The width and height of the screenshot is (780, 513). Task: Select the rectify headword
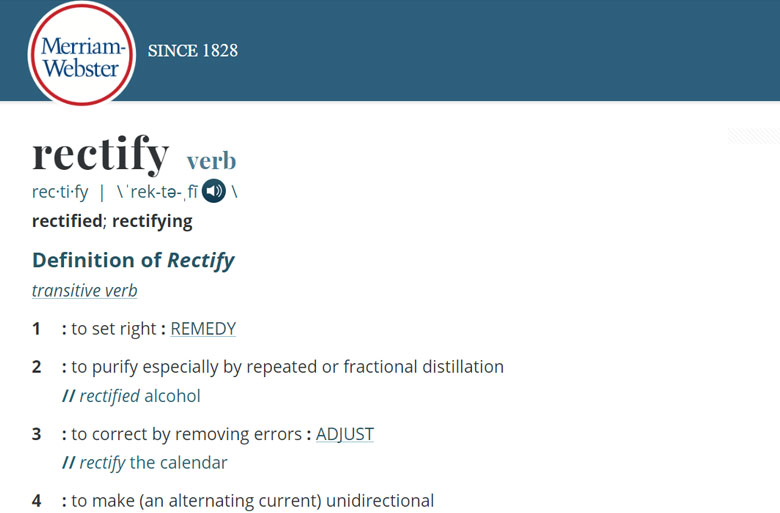[101, 154]
